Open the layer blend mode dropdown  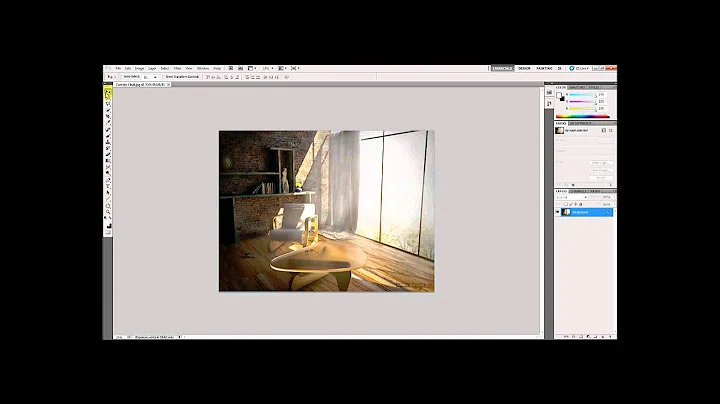click(x=572, y=197)
